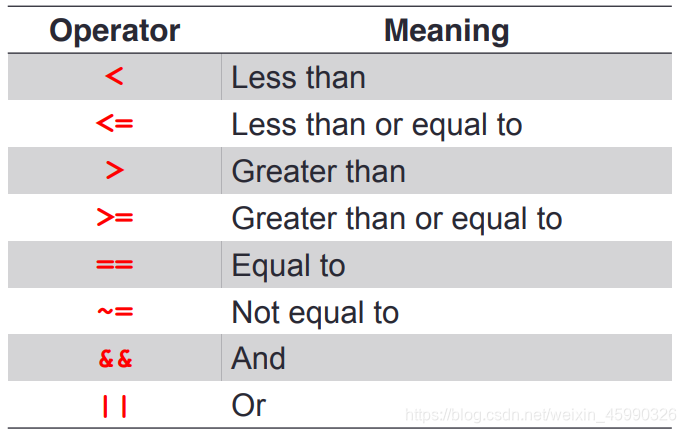686x433 pixels.
Task: Select the 'Not equal to' text
Action: (x=315, y=312)
